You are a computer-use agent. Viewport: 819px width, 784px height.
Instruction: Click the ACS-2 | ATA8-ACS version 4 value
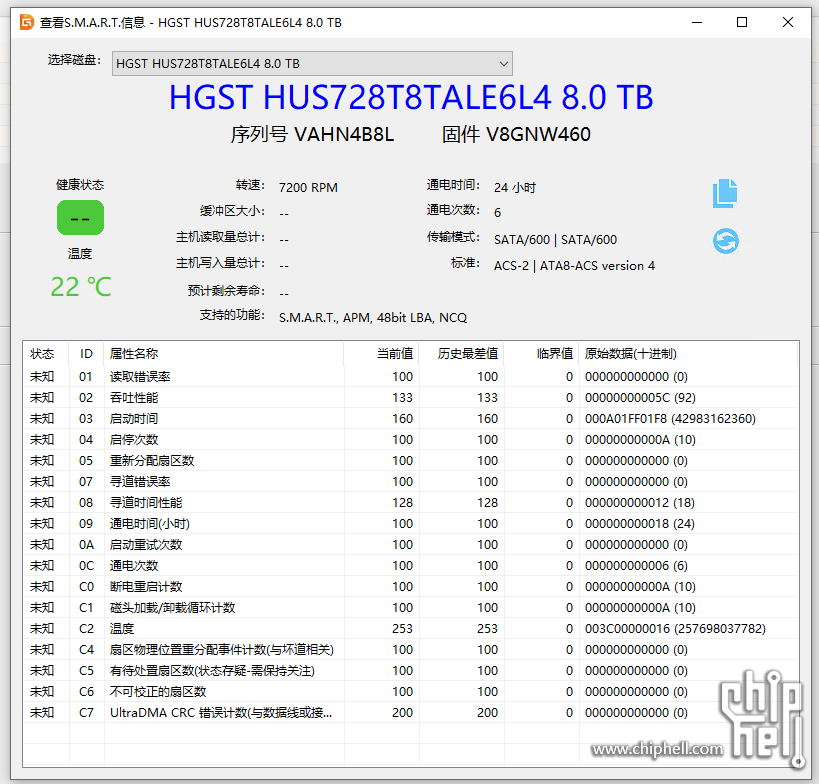(574, 266)
